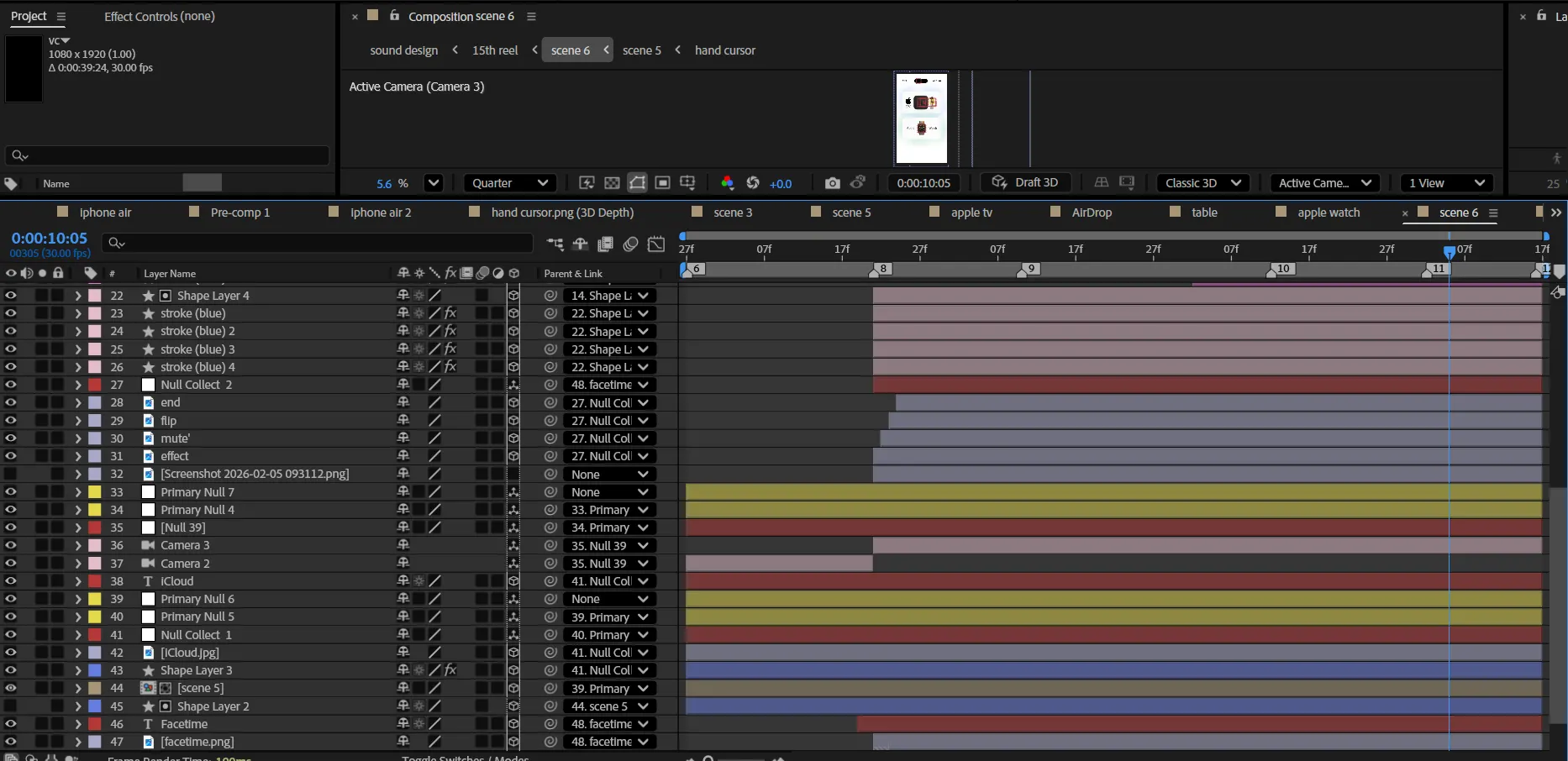This screenshot has width=1568, height=761.
Task: Open the channel and color management icon
Action: [728, 183]
